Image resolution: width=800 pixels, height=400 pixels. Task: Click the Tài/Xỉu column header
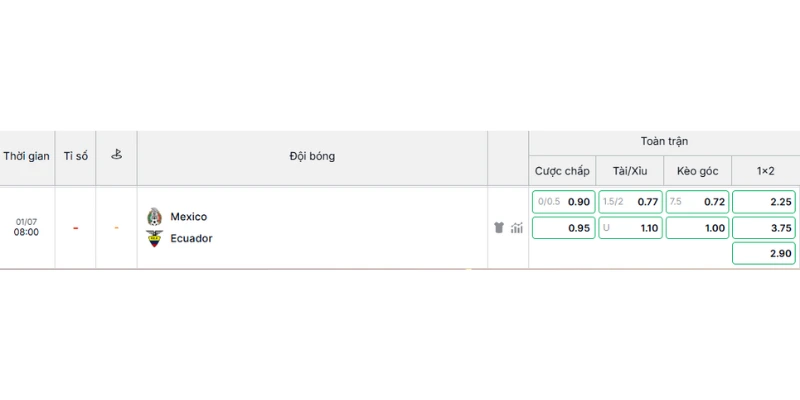630,171
